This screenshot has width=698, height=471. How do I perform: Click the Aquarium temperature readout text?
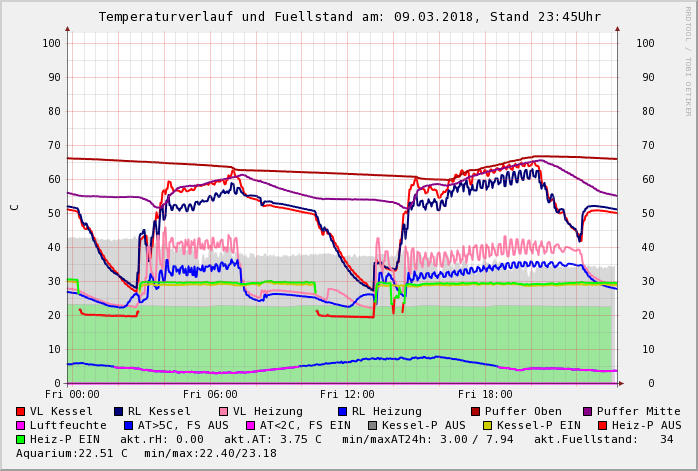click(72, 453)
